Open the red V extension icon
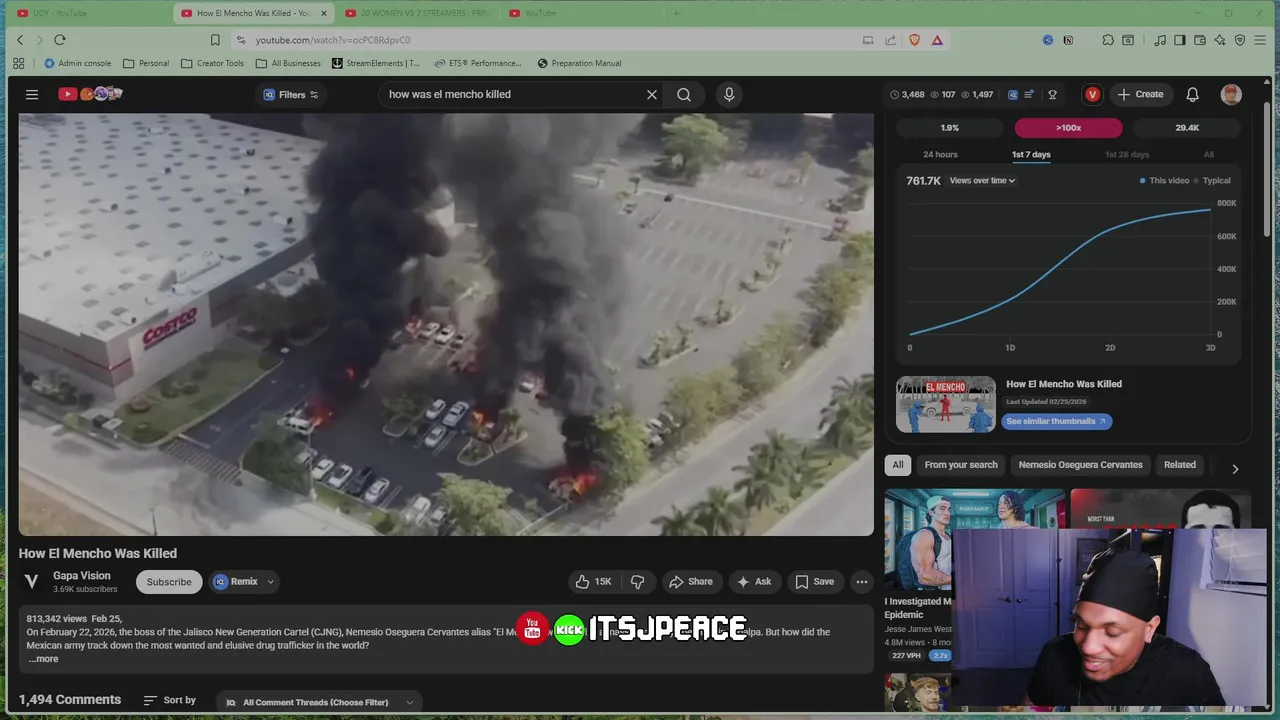Image resolution: width=1280 pixels, height=720 pixels. (1092, 94)
